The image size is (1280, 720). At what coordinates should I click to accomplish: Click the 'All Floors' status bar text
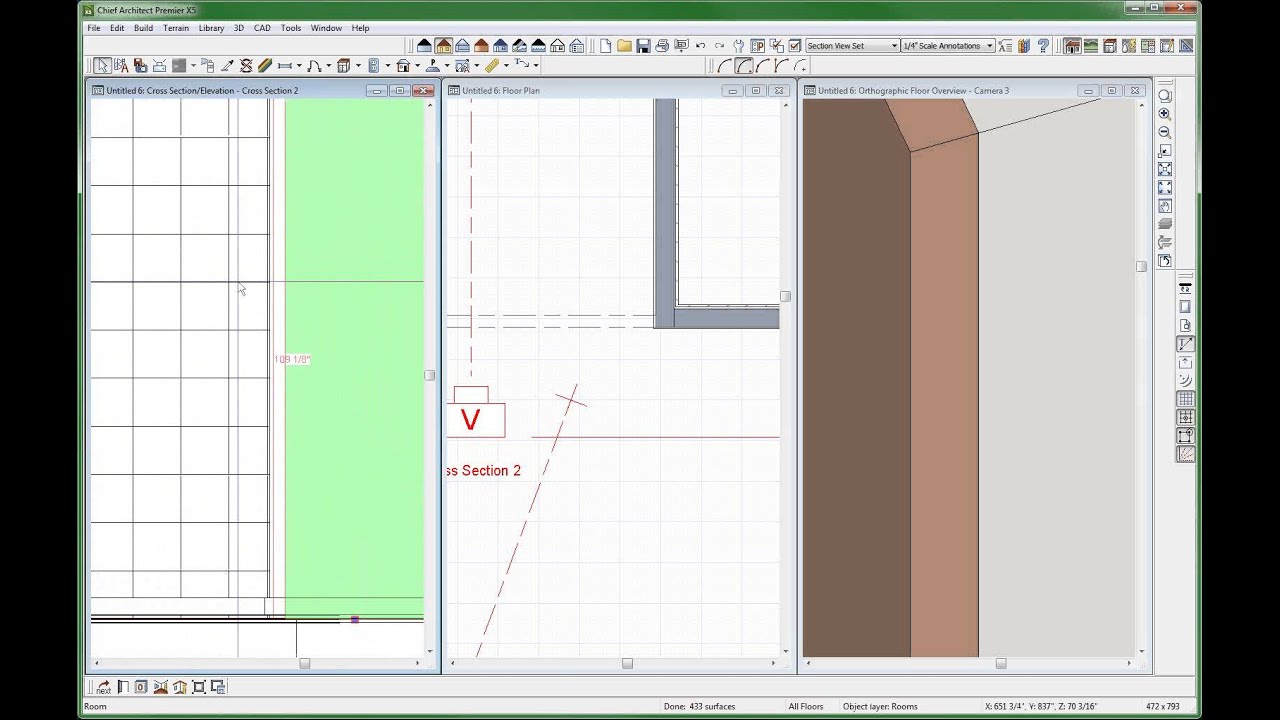pos(806,706)
